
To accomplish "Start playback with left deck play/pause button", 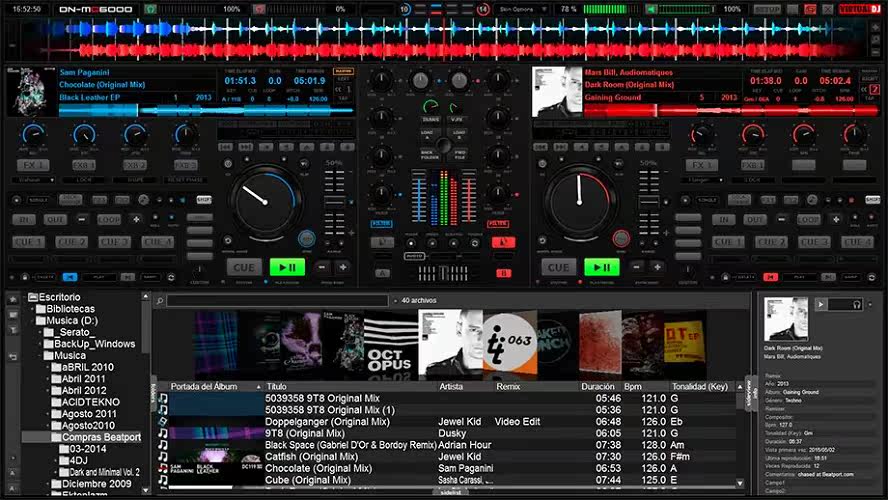I will (x=287, y=267).
